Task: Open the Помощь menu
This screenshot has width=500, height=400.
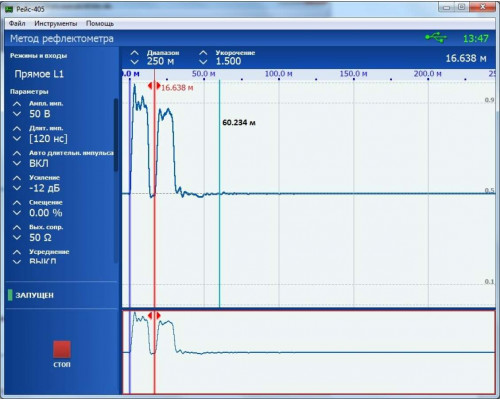Action: 100,23
